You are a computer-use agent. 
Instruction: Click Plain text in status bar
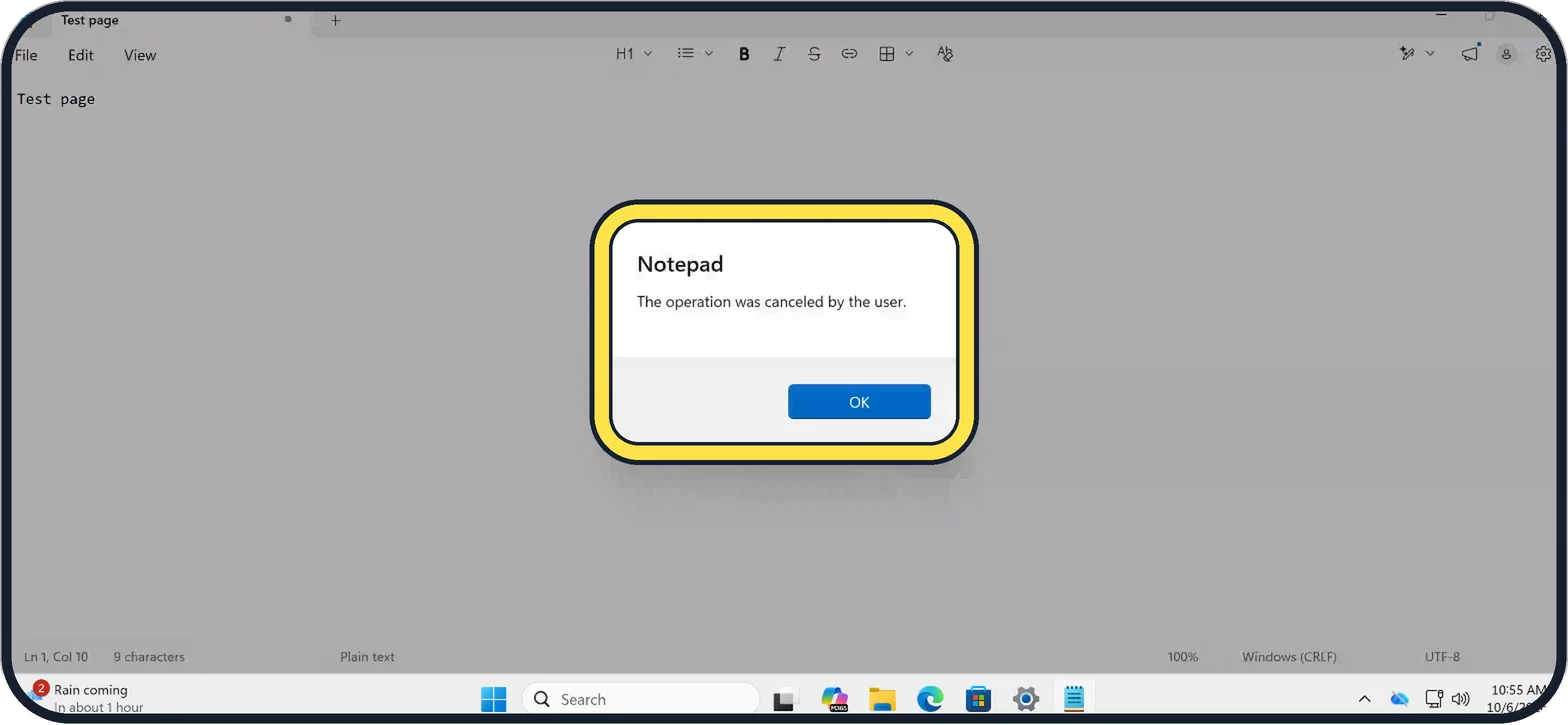coord(367,657)
